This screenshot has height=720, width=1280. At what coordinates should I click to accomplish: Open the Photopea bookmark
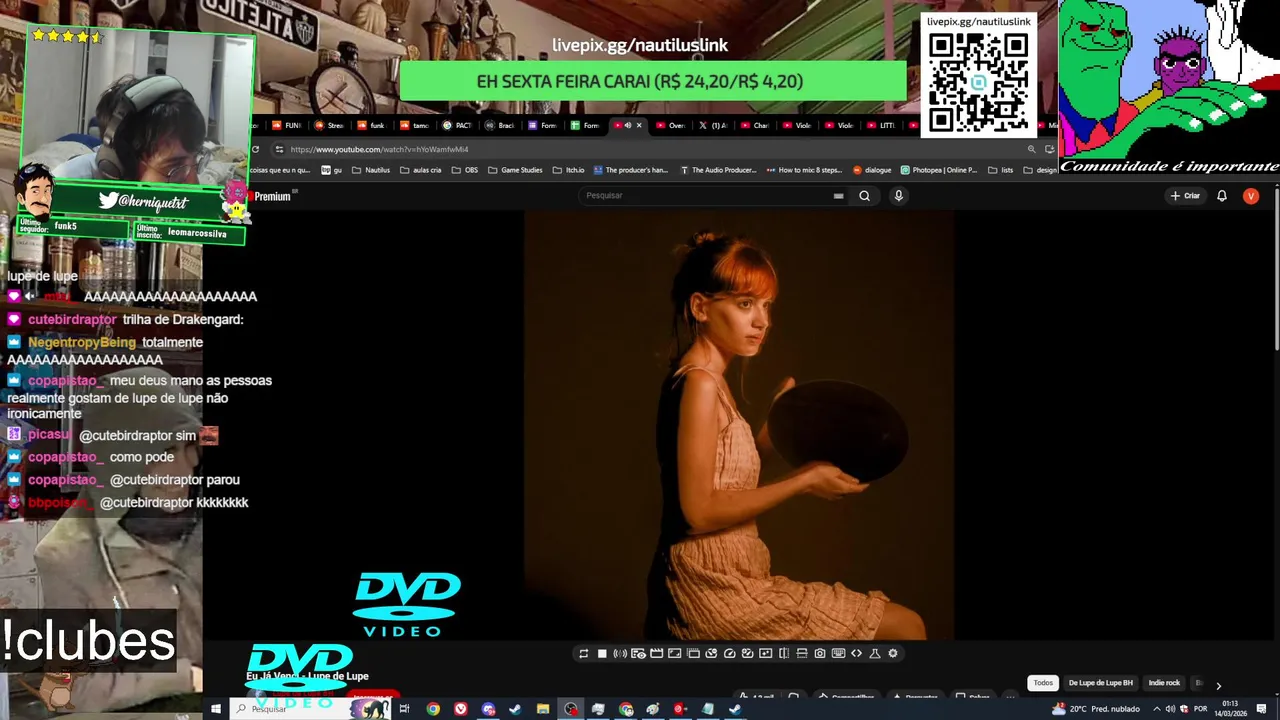[x=939, y=170]
